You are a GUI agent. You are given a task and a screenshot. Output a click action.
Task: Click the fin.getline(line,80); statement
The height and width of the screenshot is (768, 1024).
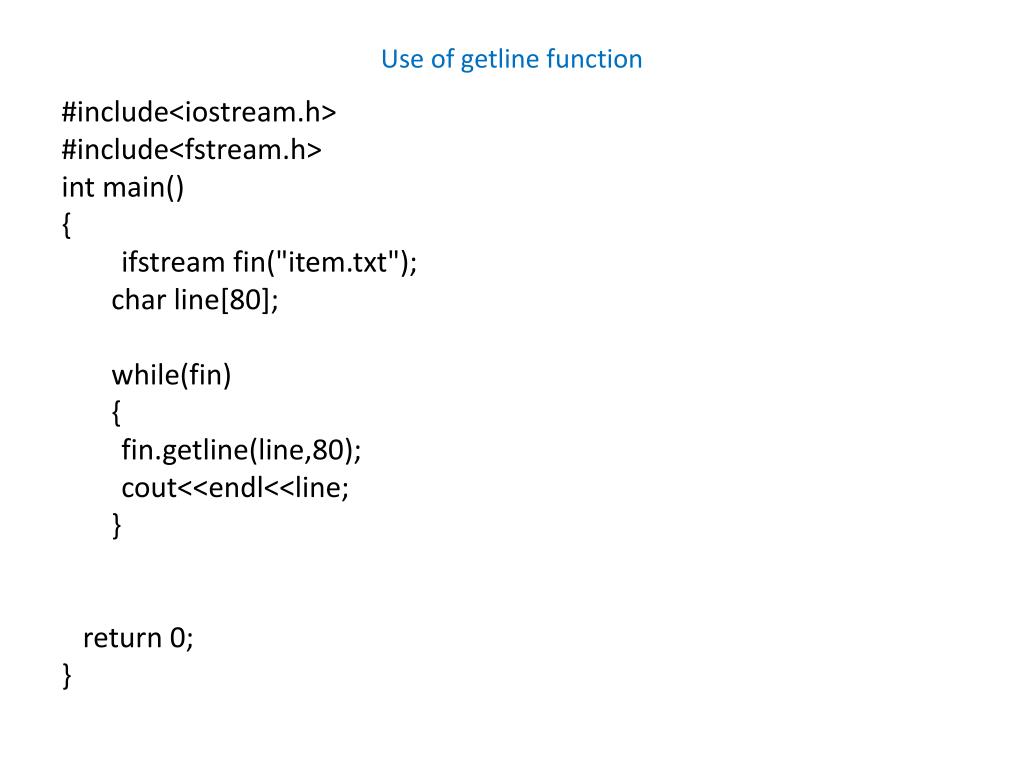[241, 451]
